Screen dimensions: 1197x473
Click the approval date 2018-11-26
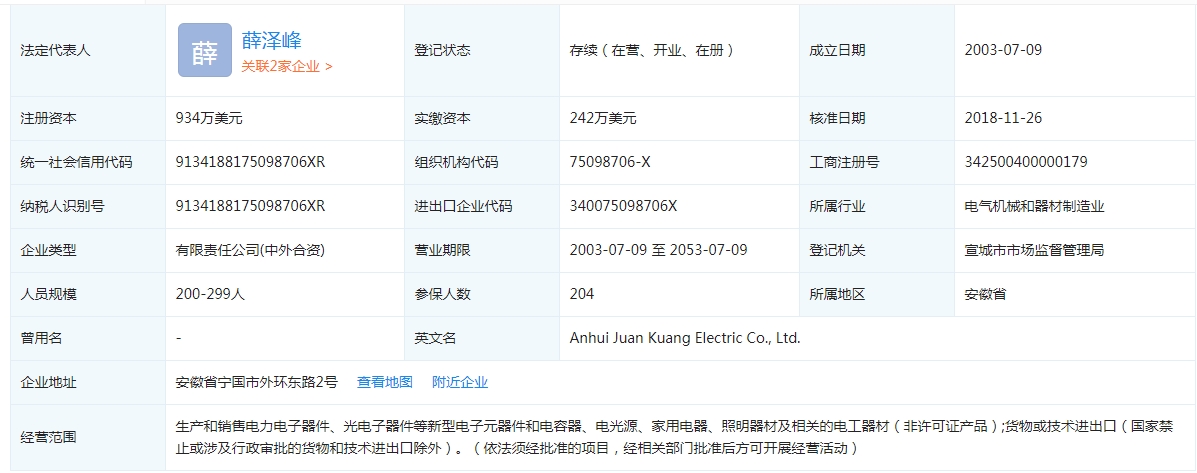click(x=1003, y=118)
